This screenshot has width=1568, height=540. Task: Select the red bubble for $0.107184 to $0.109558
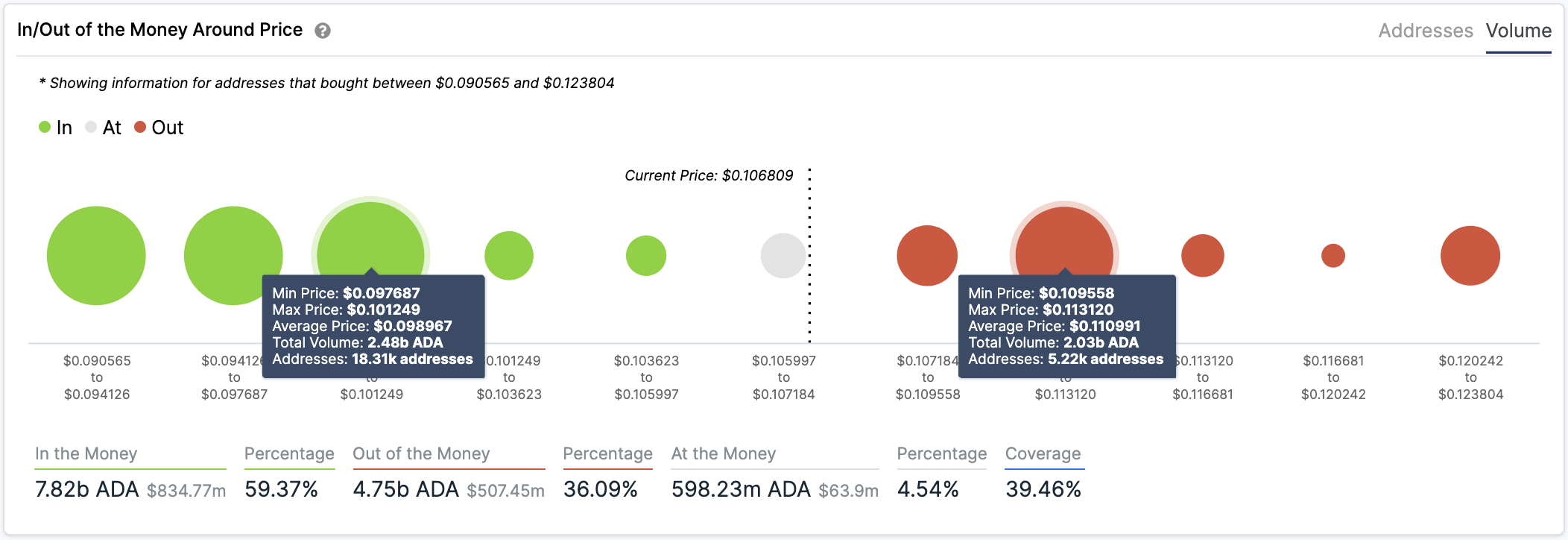[x=927, y=256]
